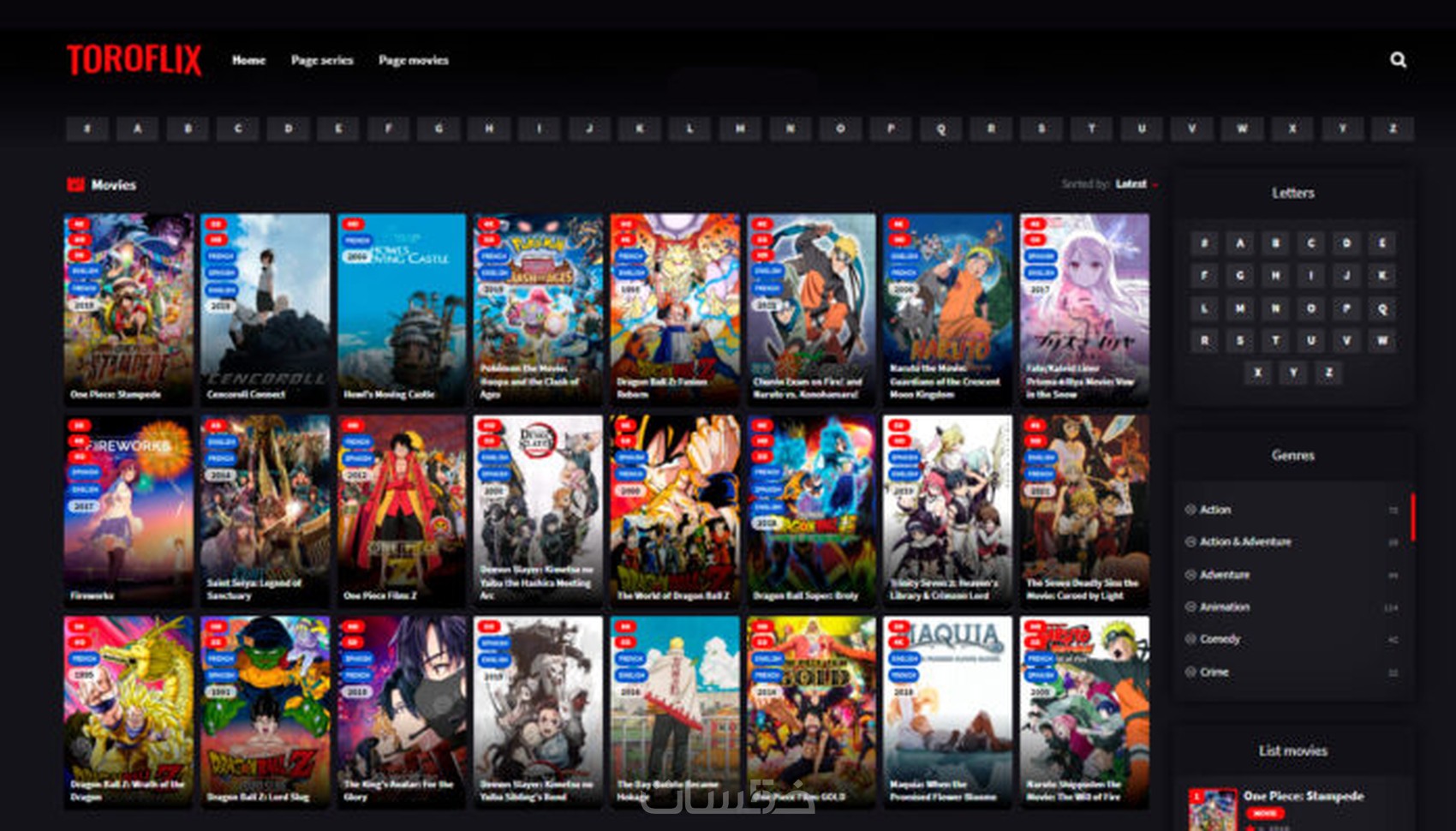Viewport: 1456px width, 831px height.
Task: Select letter M in the Letters sidebar panel
Action: [x=1240, y=308]
